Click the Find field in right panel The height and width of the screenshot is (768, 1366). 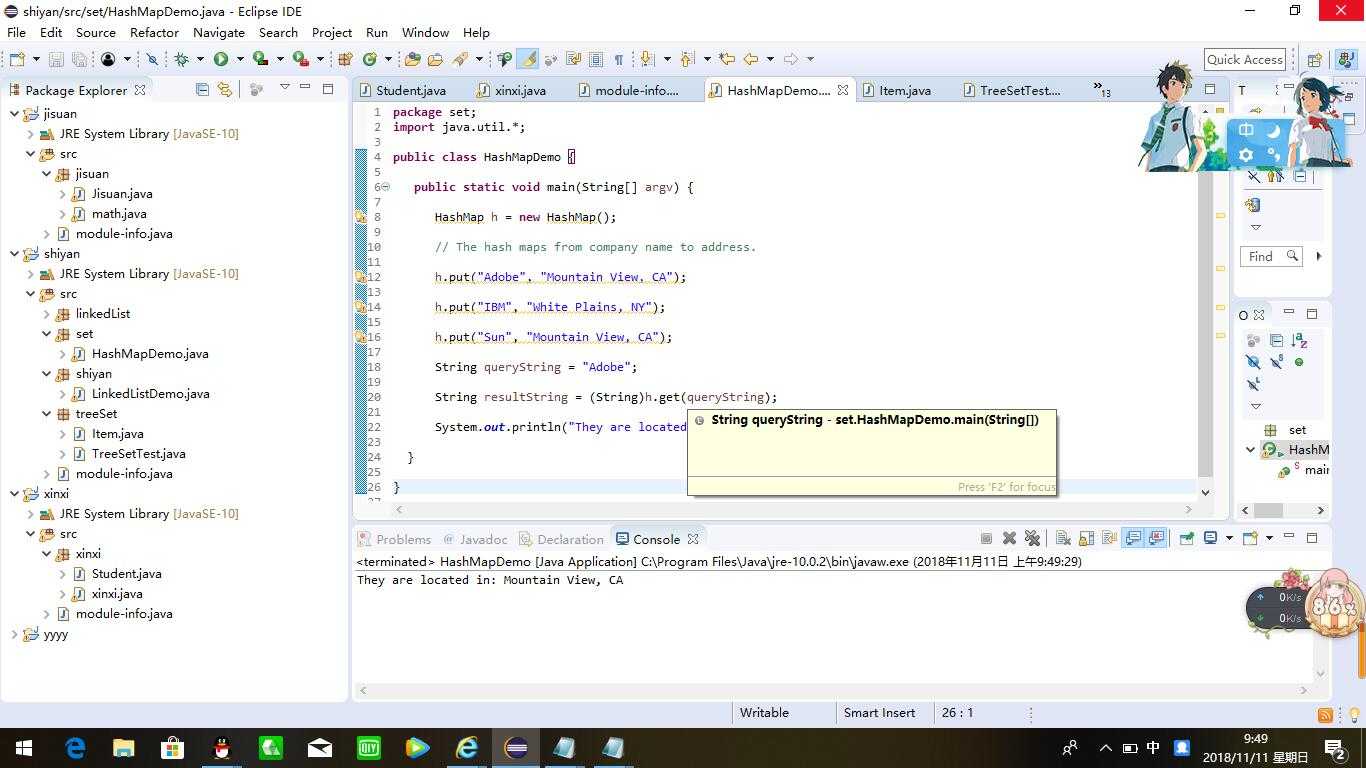pos(1271,256)
